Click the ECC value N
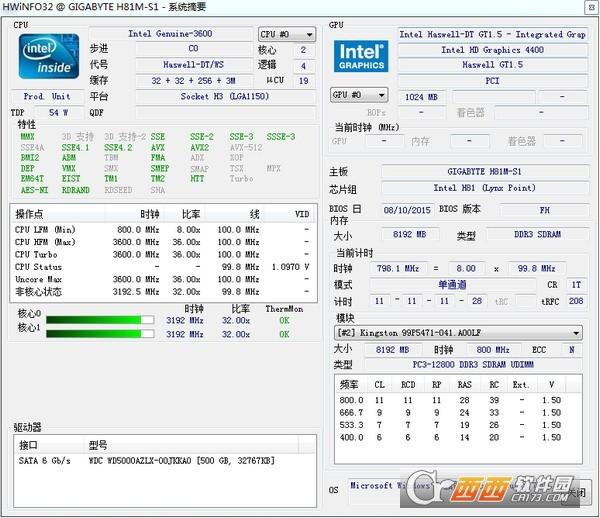This screenshot has height=518, width=600. pyautogui.click(x=572, y=349)
